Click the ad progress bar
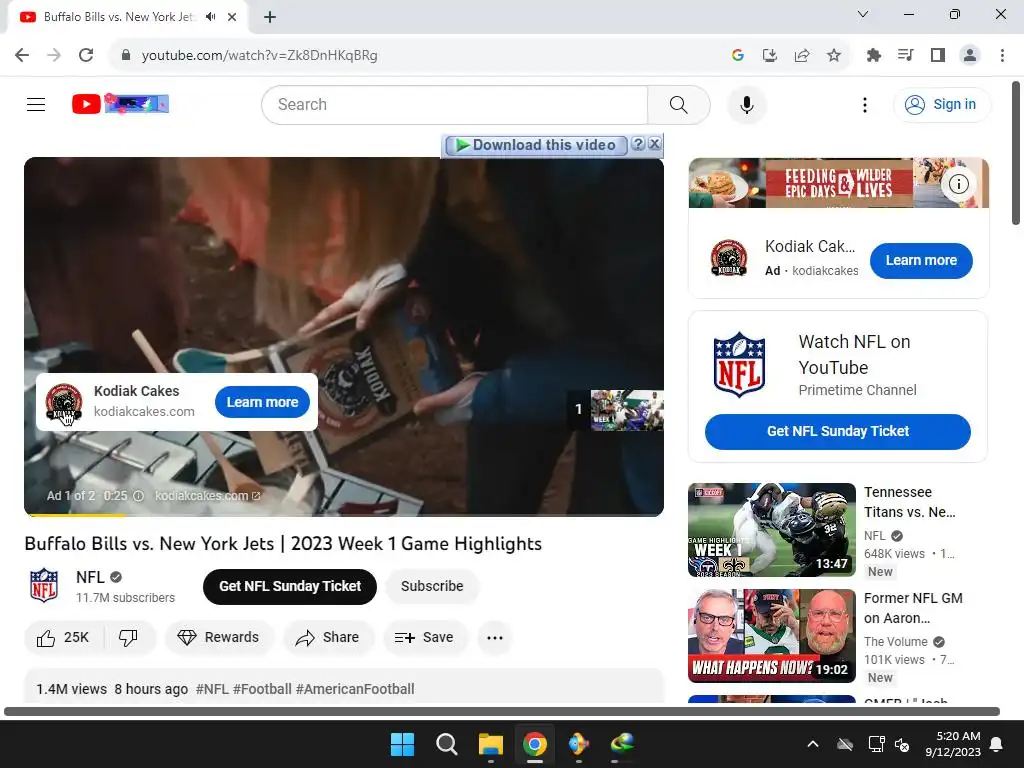 (344, 515)
